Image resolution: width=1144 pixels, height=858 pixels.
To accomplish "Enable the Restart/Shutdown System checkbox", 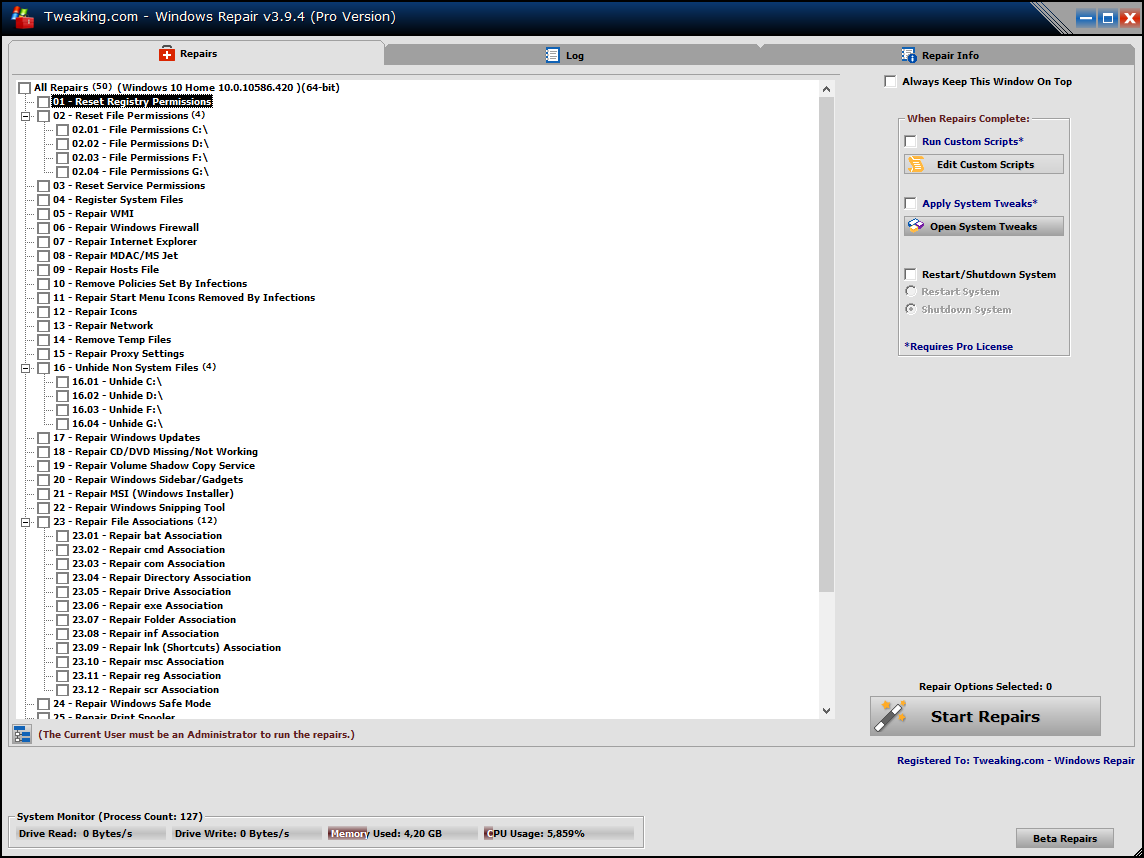I will coord(911,274).
